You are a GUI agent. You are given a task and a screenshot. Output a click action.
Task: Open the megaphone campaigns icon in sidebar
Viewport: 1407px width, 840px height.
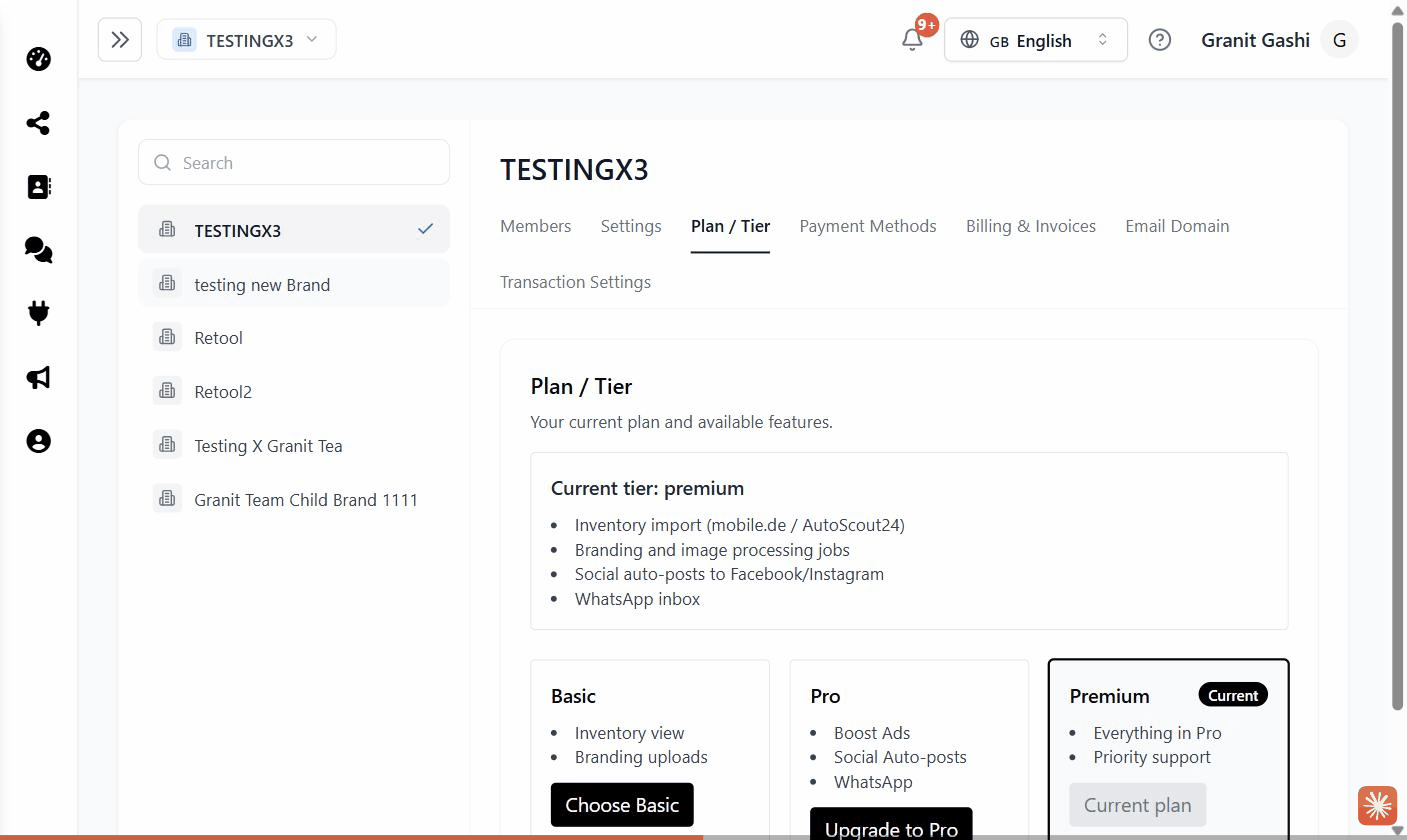(x=38, y=377)
